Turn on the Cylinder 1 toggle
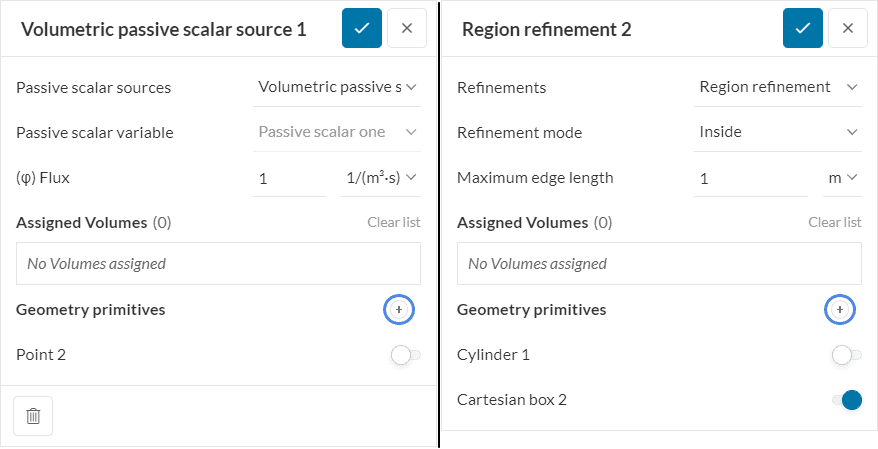The height and width of the screenshot is (449, 878). [x=845, y=355]
